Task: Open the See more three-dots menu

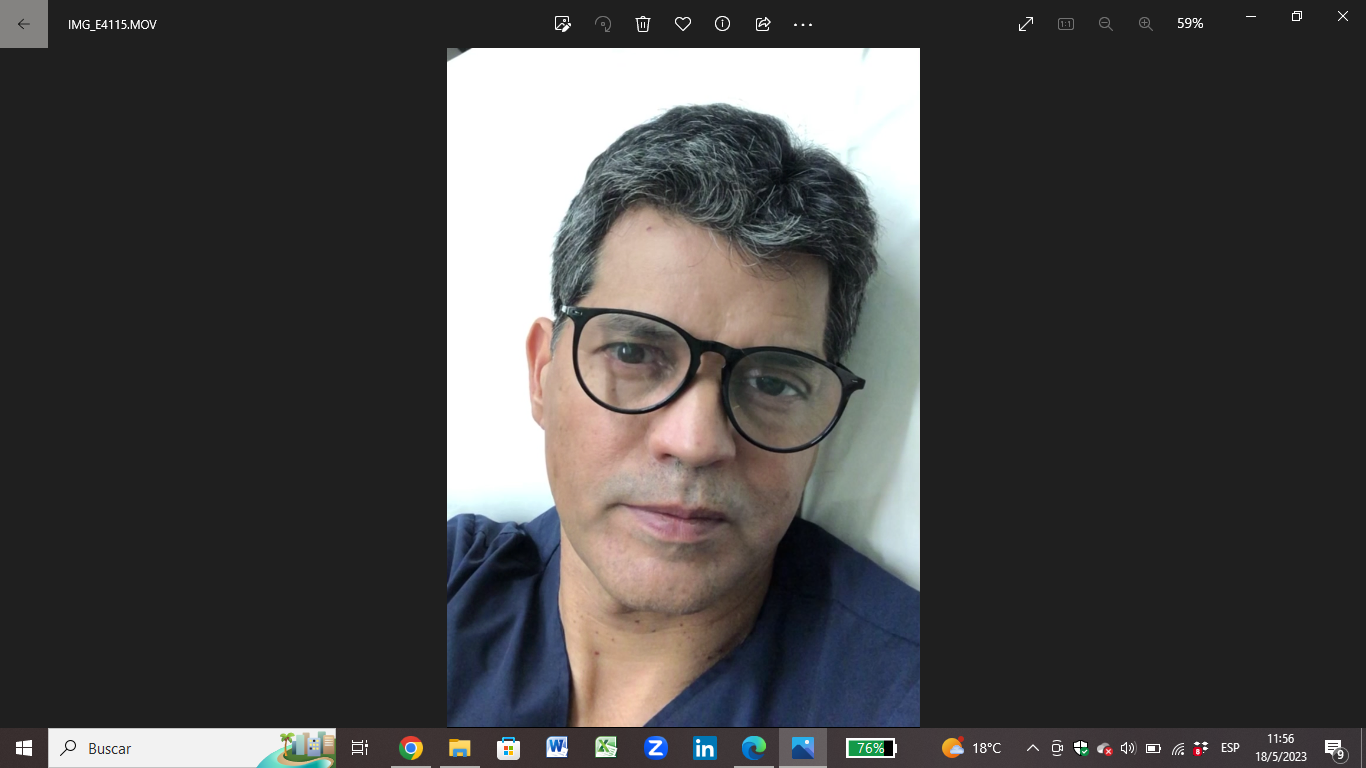Action: (x=803, y=24)
